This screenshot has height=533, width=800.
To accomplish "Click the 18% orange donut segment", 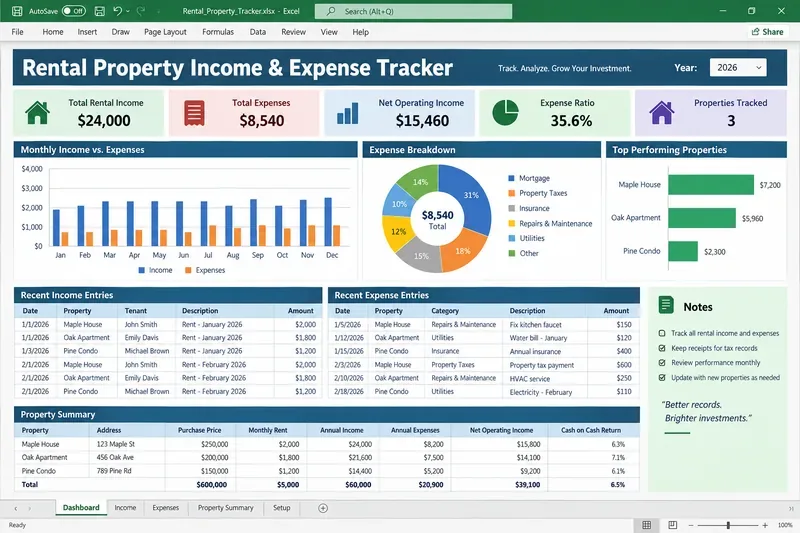I will (462, 251).
